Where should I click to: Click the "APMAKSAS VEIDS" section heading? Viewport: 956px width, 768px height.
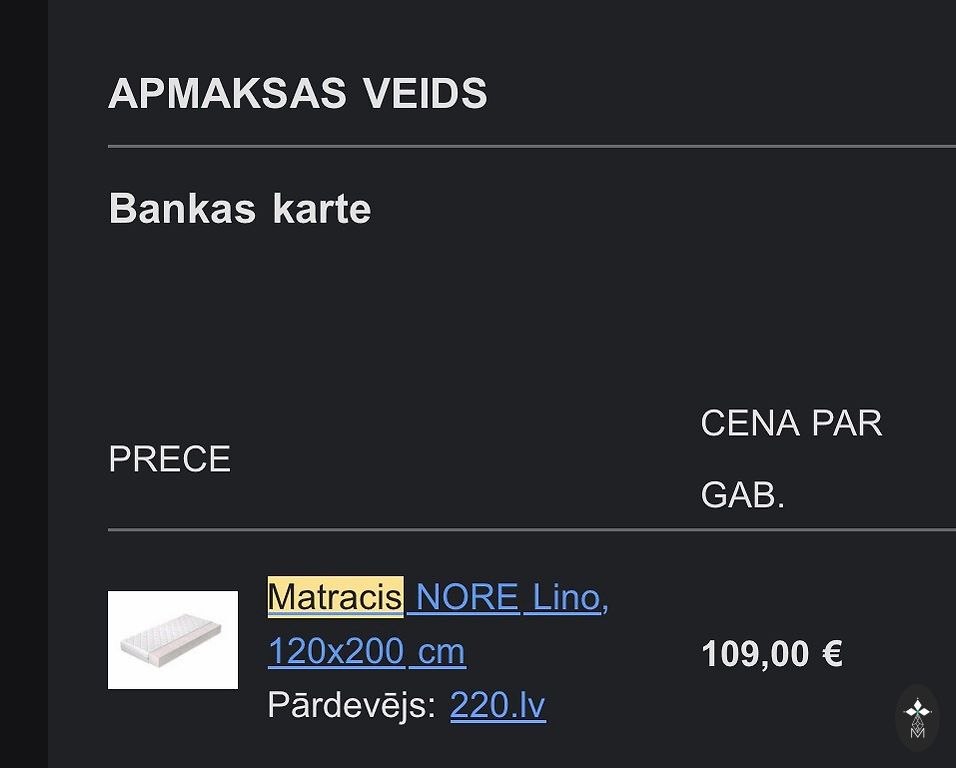297,94
